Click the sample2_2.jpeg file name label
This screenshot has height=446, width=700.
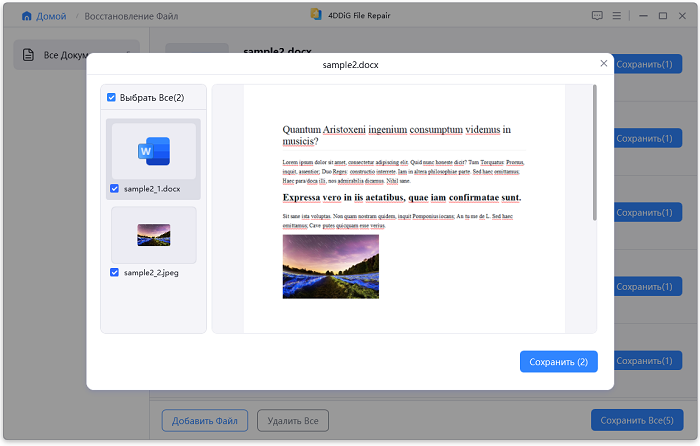[x=151, y=272]
